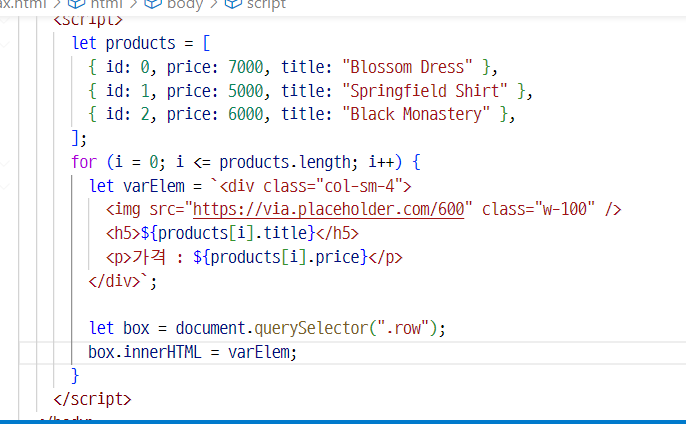Click the cube icon beside script breadcrumb

pyautogui.click(x=231, y=4)
